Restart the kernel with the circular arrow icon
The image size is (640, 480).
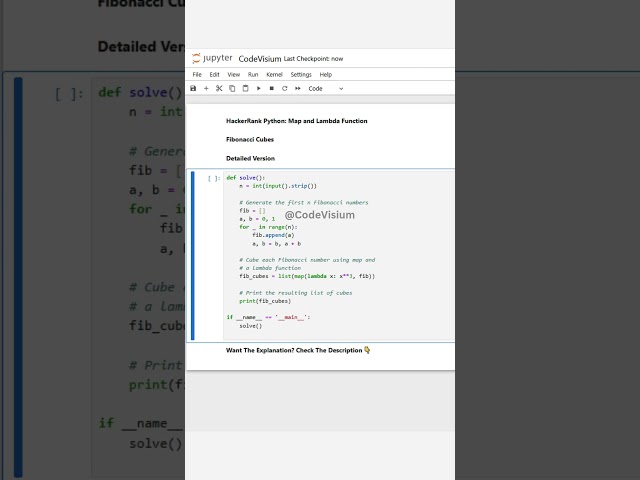(x=284, y=88)
